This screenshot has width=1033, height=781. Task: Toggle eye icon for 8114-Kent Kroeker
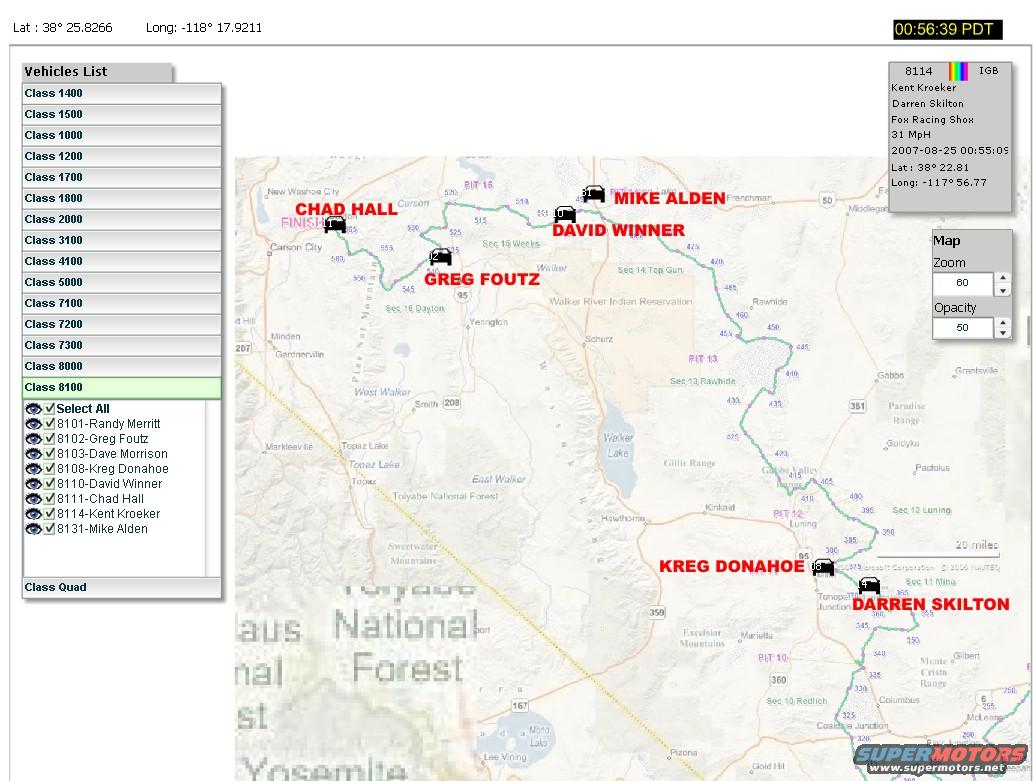click(33, 514)
